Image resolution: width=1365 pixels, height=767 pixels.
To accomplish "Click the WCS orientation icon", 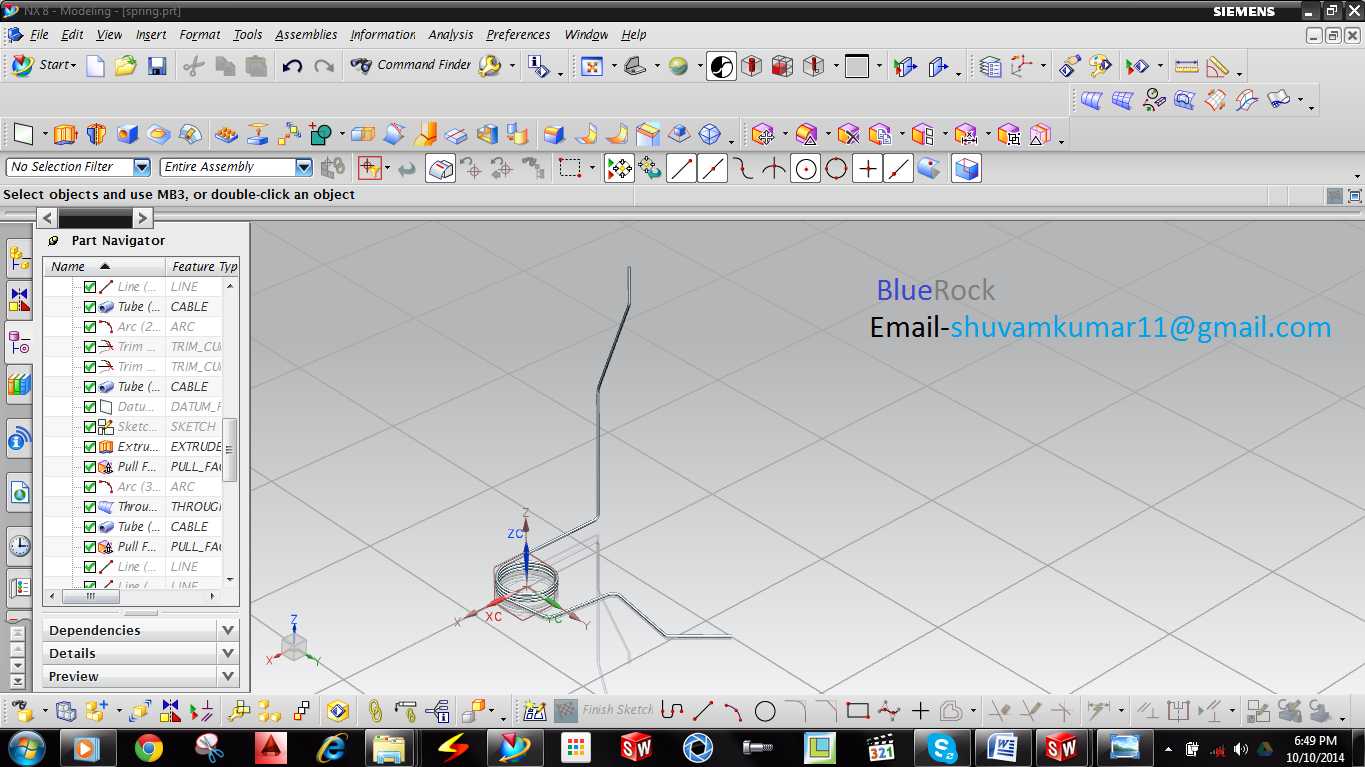I will pos(1021,67).
